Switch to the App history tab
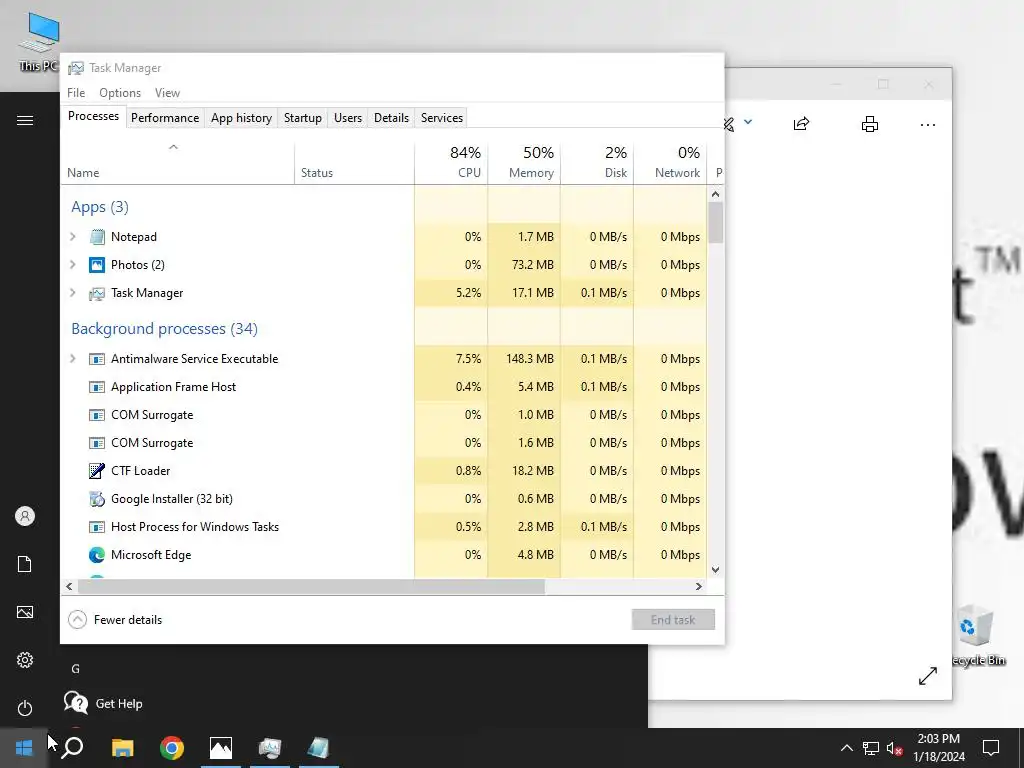The height and width of the screenshot is (768, 1024). [x=241, y=118]
